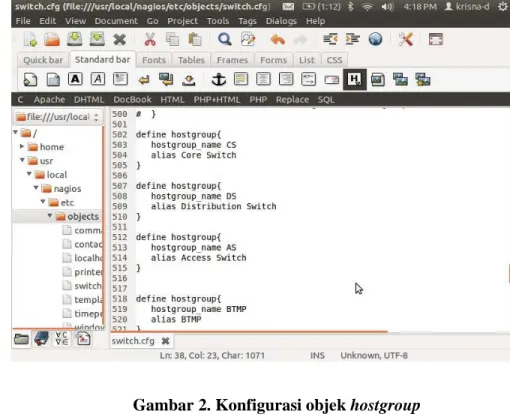Click the INS insert mode indicator
This screenshot has width=510, height=420.
click(x=317, y=356)
